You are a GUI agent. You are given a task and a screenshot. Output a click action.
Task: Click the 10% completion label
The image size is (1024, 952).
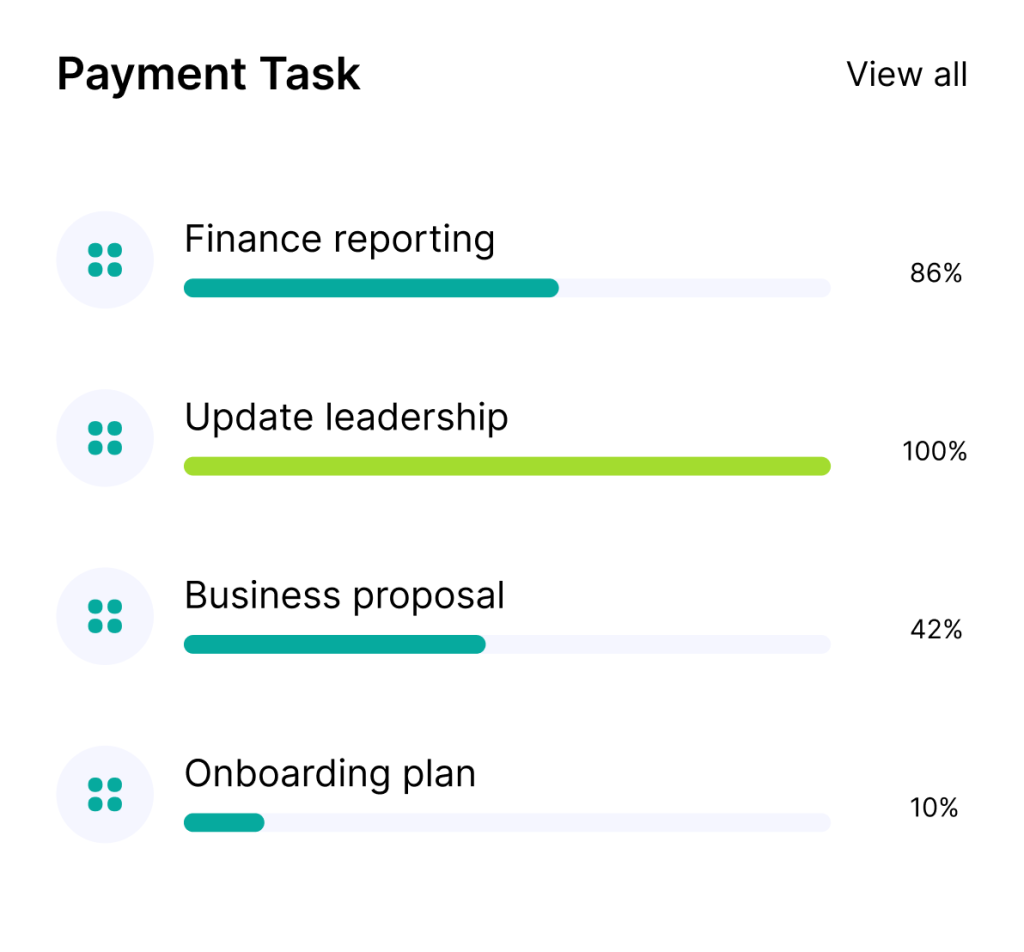[x=935, y=807]
